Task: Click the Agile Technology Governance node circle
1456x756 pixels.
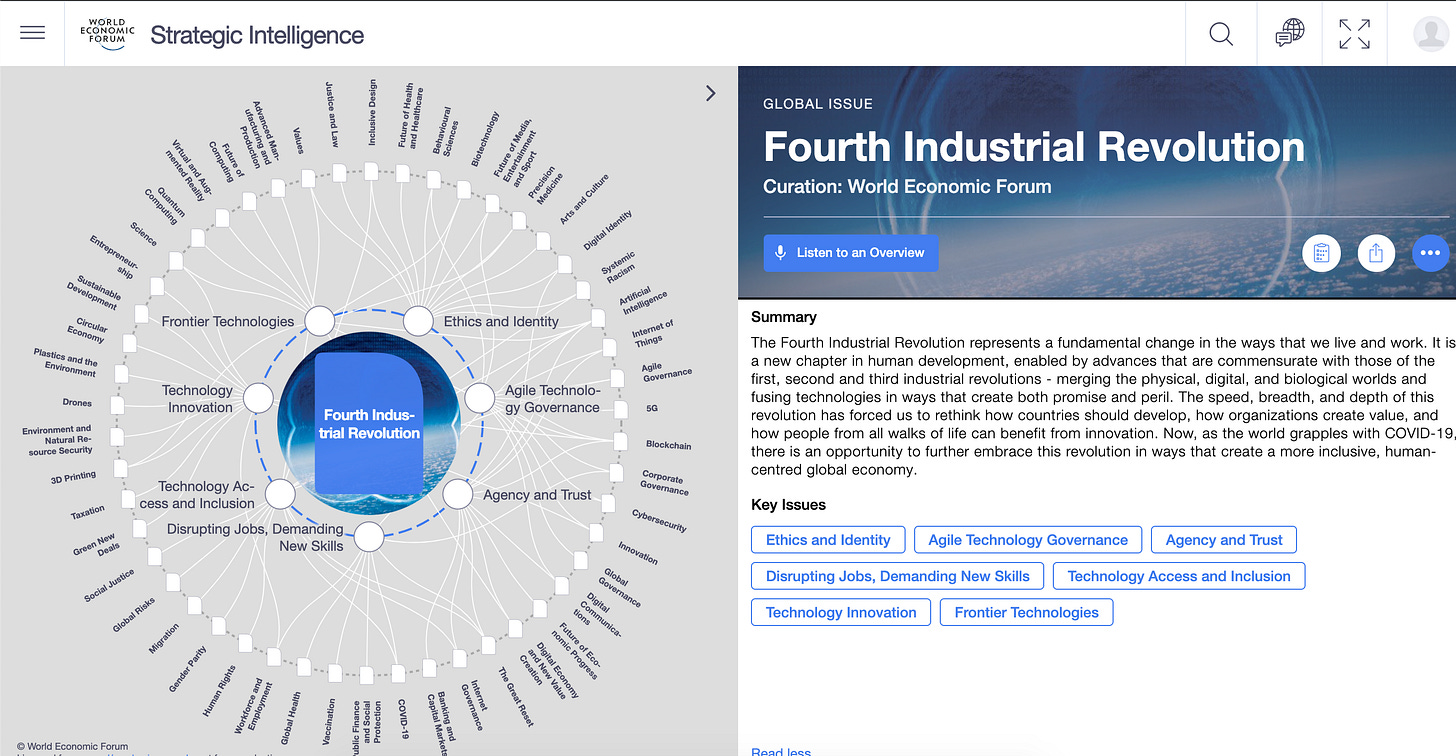Action: (479, 398)
